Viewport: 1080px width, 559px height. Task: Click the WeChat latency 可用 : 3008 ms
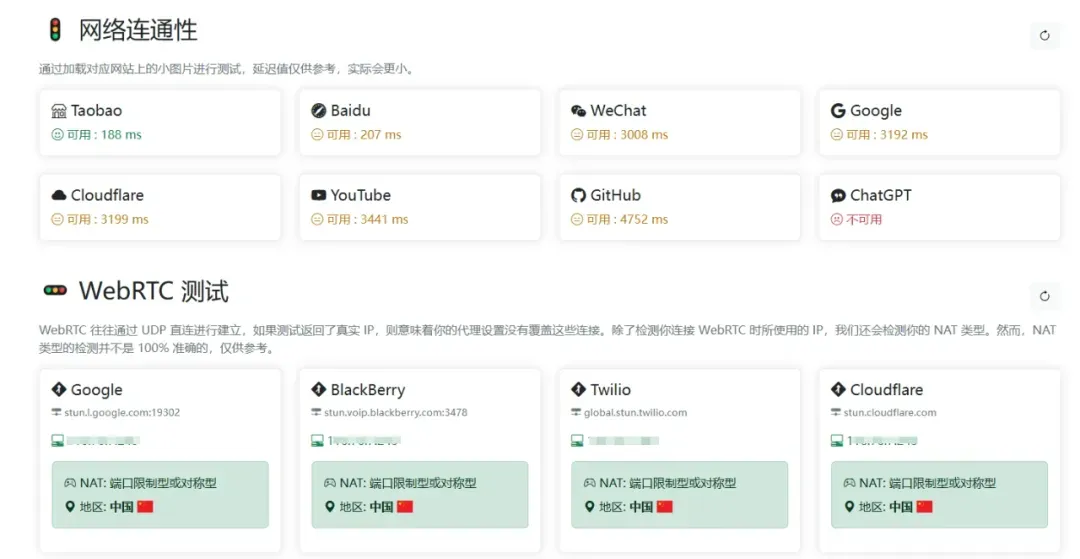[627, 135]
